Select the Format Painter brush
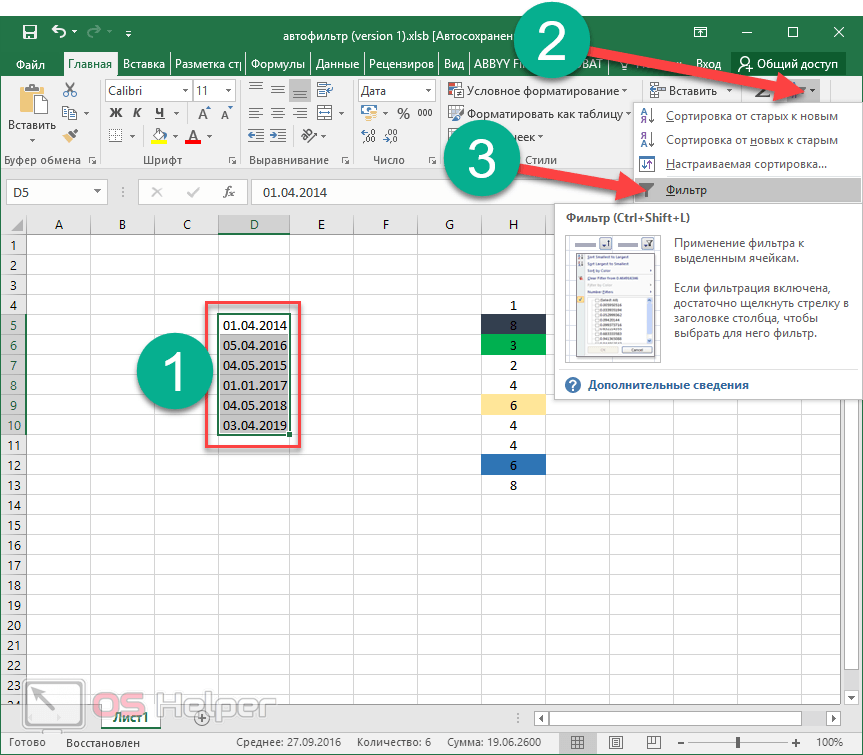This screenshot has height=755, width=863. click(x=70, y=134)
